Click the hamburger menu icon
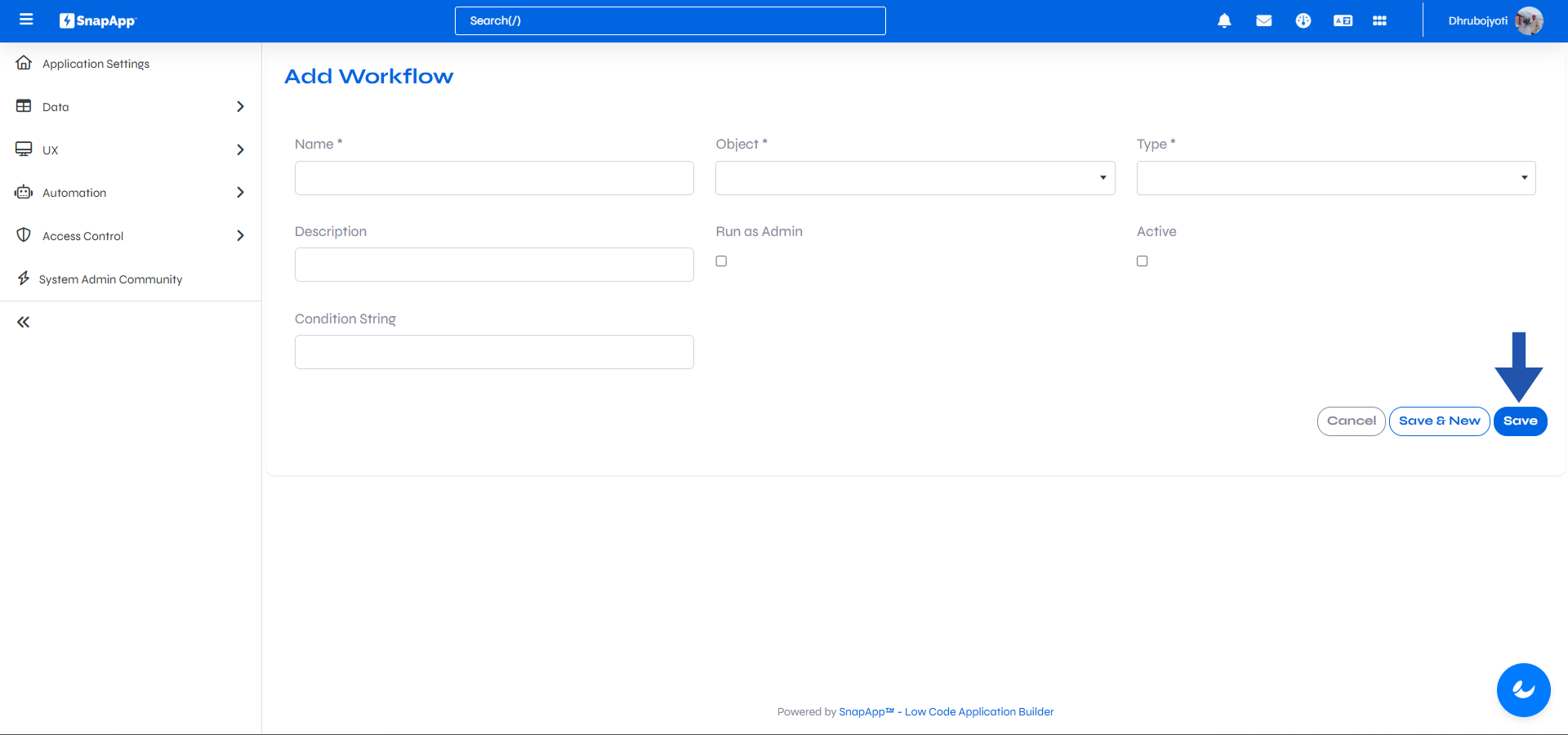The width and height of the screenshot is (1568, 735). (x=26, y=20)
